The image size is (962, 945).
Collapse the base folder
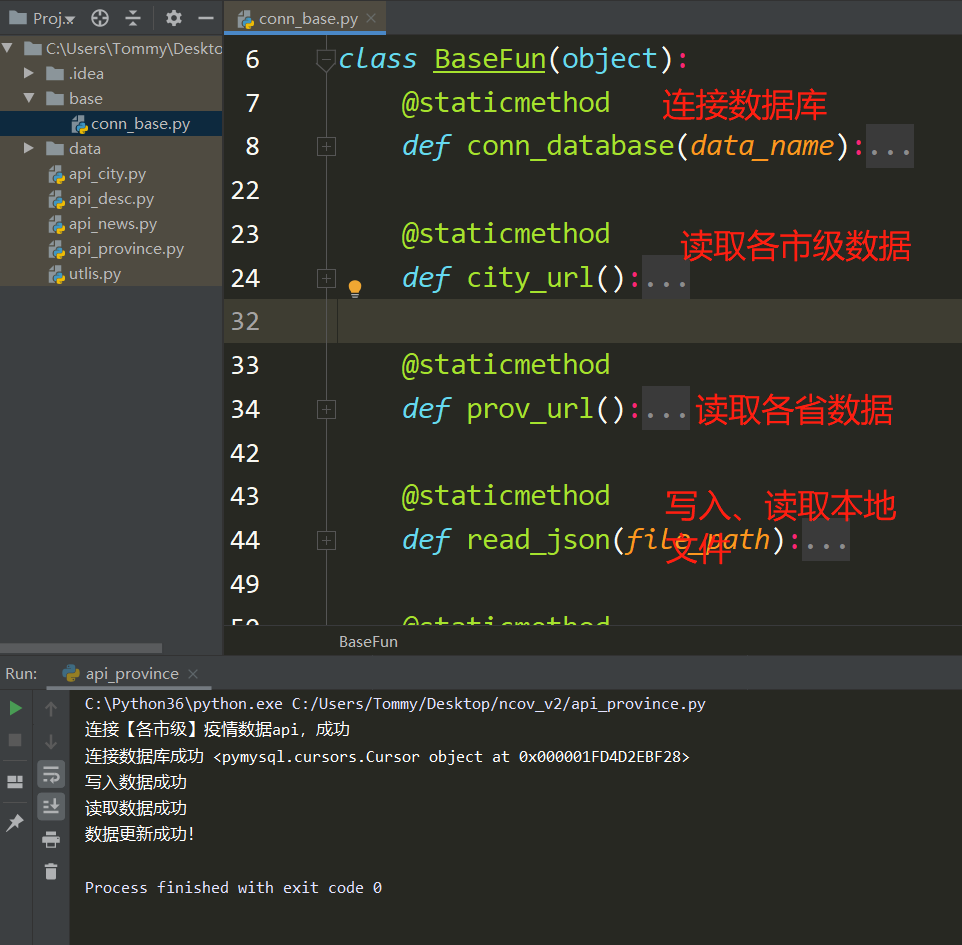pos(28,98)
